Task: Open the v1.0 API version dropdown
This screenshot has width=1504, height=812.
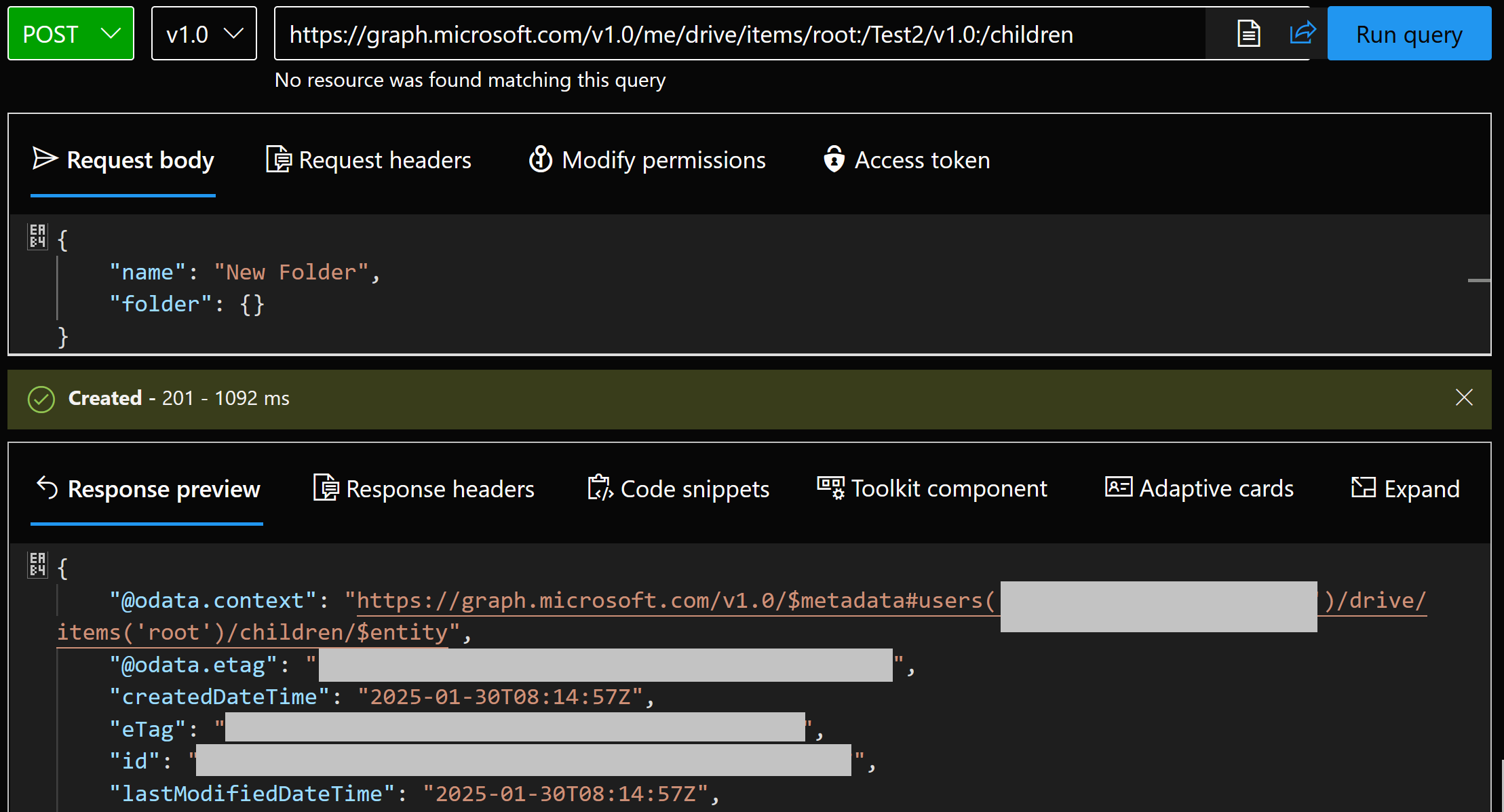Action: click(x=204, y=34)
